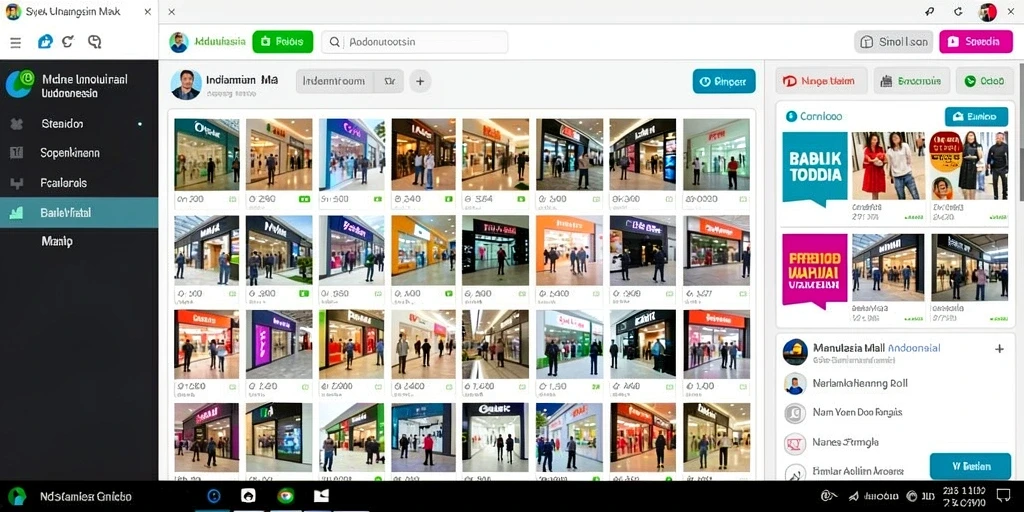The image size is (1024, 512).
Task: Switch to the Nnge Uaiem tab
Action: click(x=821, y=81)
